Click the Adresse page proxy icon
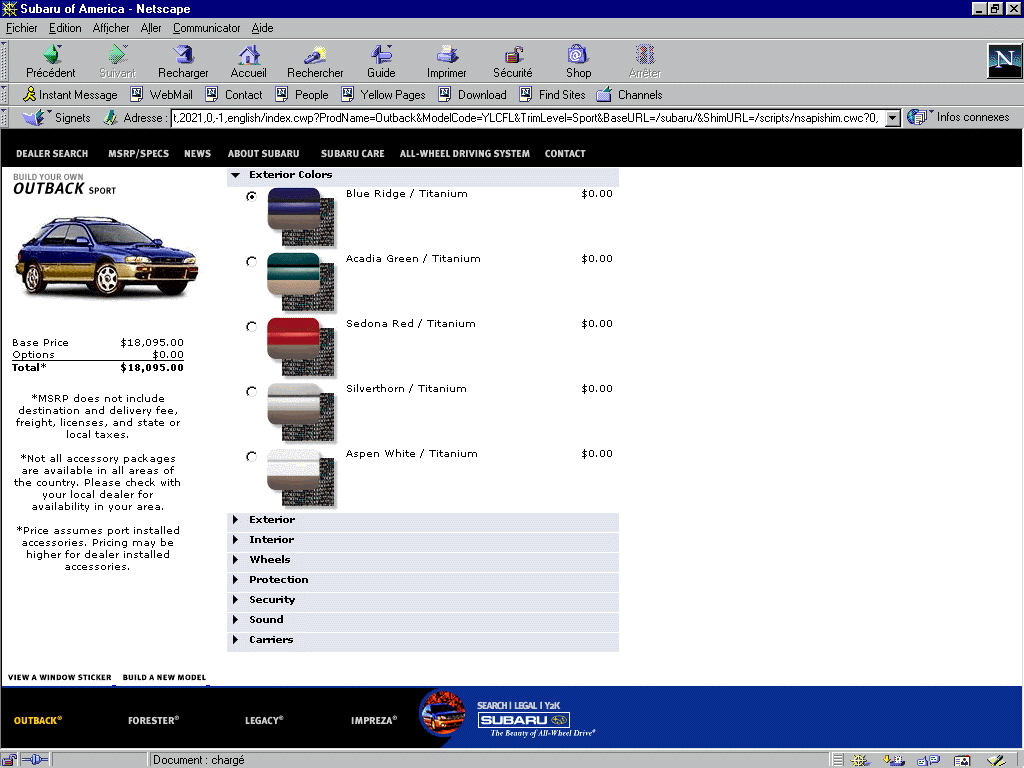Viewport: 1024px width, 768px height. 110,118
